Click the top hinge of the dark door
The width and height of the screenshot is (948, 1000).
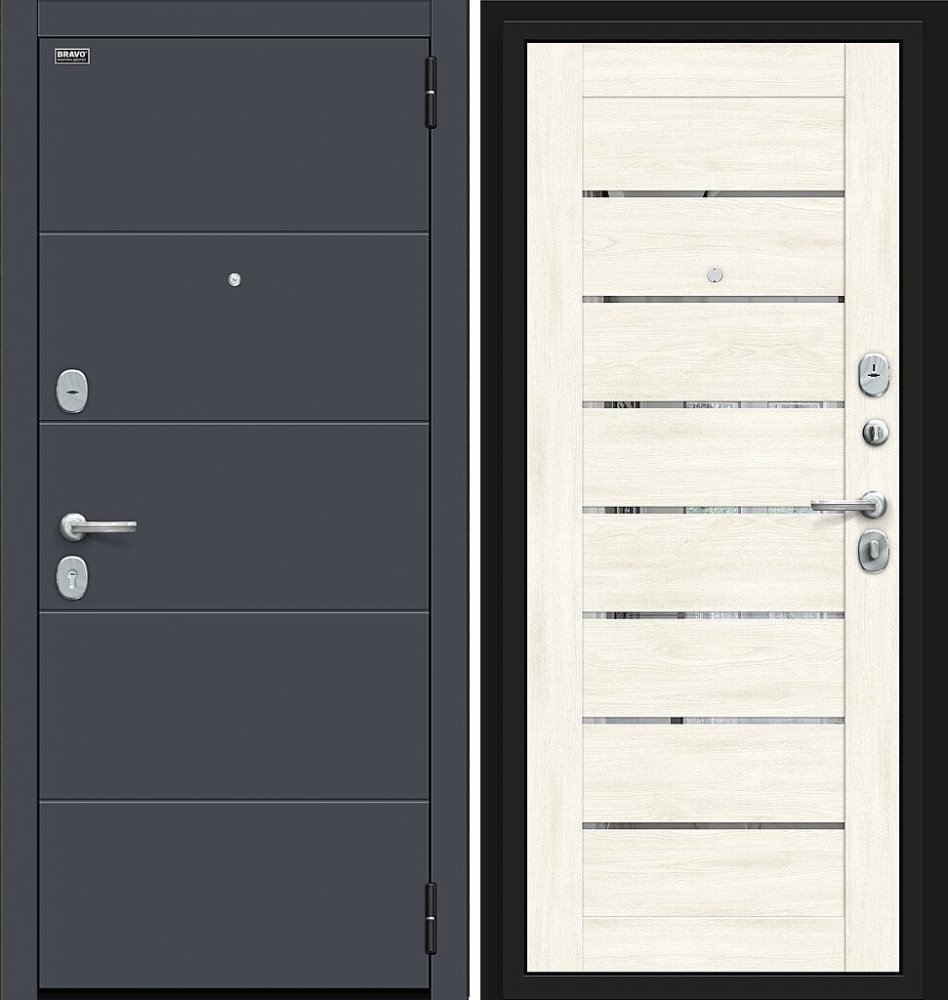431,92
